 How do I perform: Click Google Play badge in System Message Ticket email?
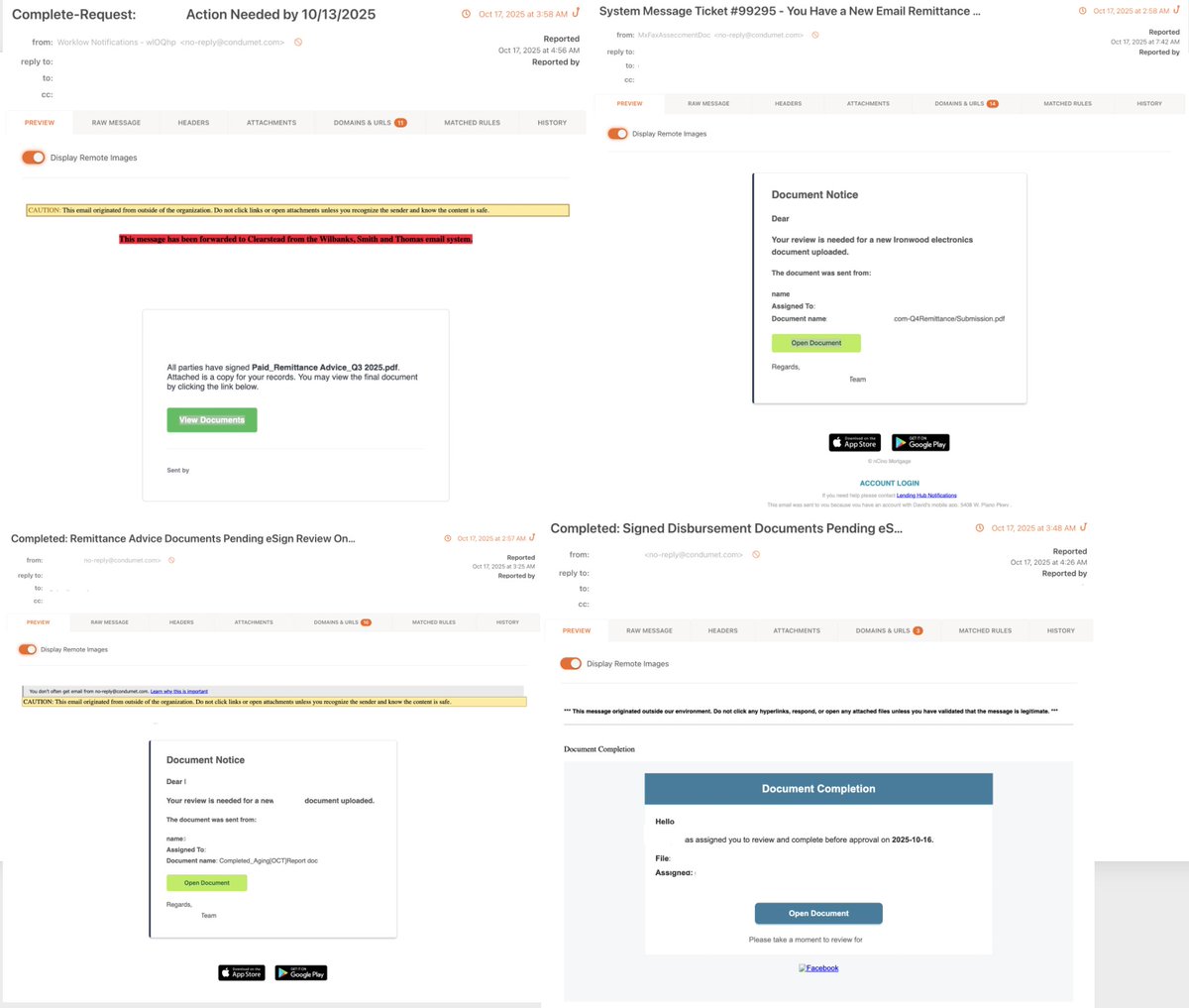920,443
